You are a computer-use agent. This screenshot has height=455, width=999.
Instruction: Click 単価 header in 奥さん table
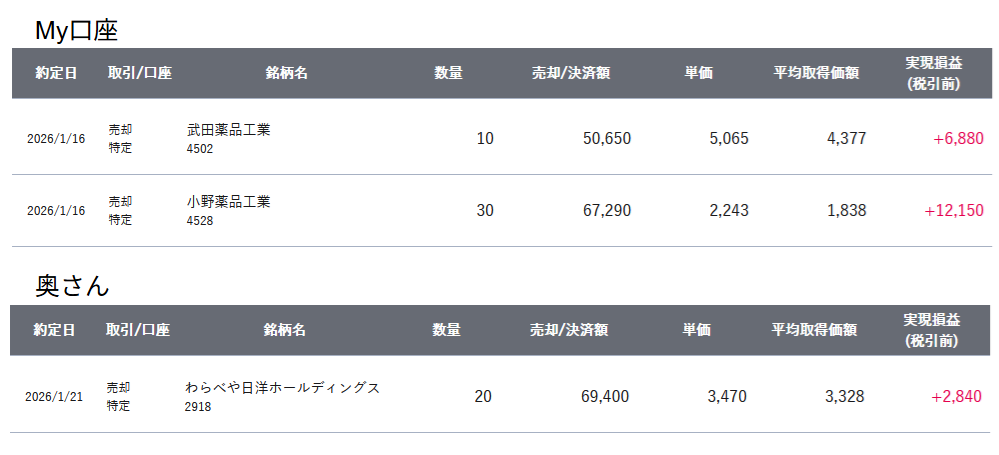pyautogui.click(x=696, y=330)
